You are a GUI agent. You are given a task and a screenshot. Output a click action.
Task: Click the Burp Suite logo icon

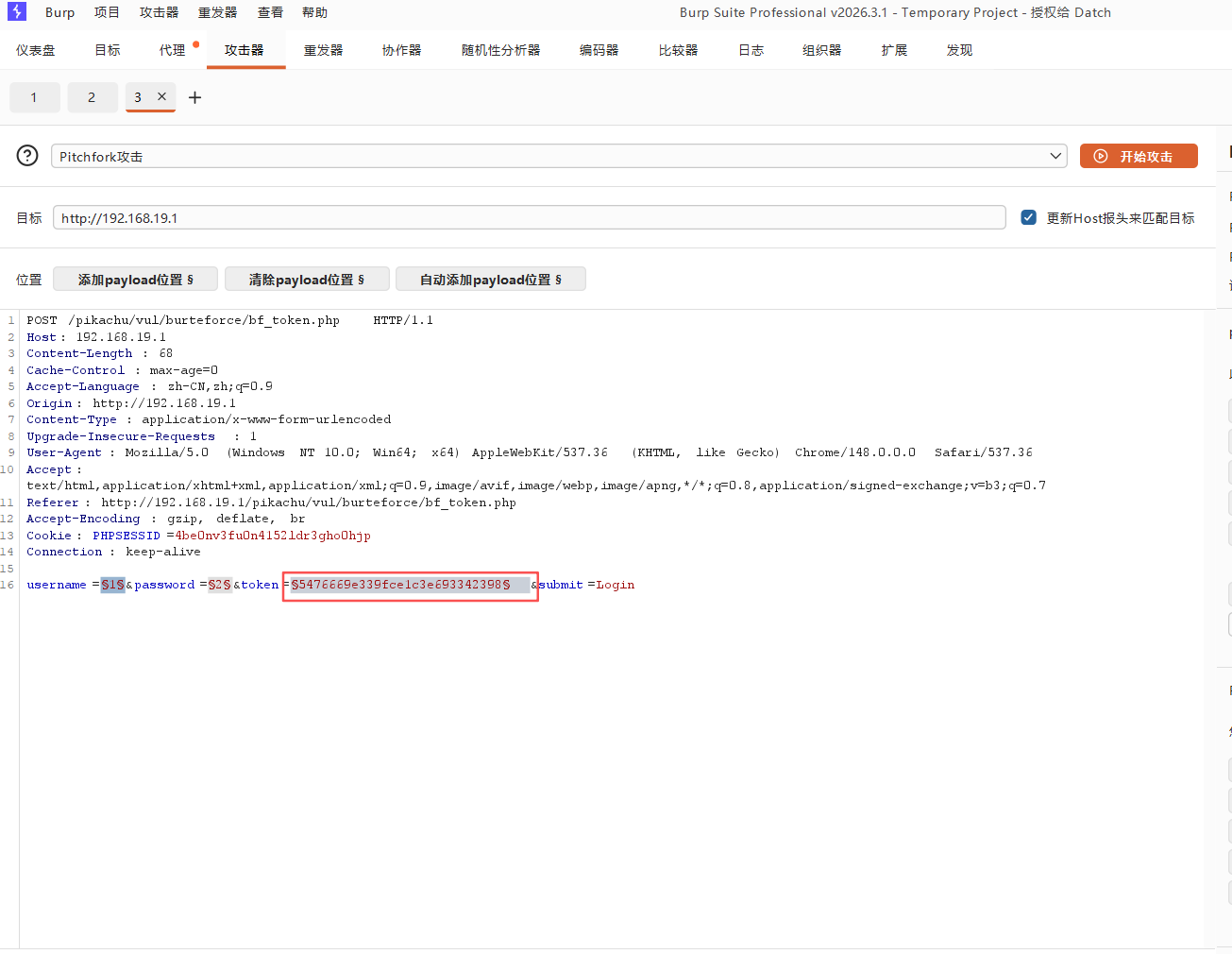tap(17, 11)
